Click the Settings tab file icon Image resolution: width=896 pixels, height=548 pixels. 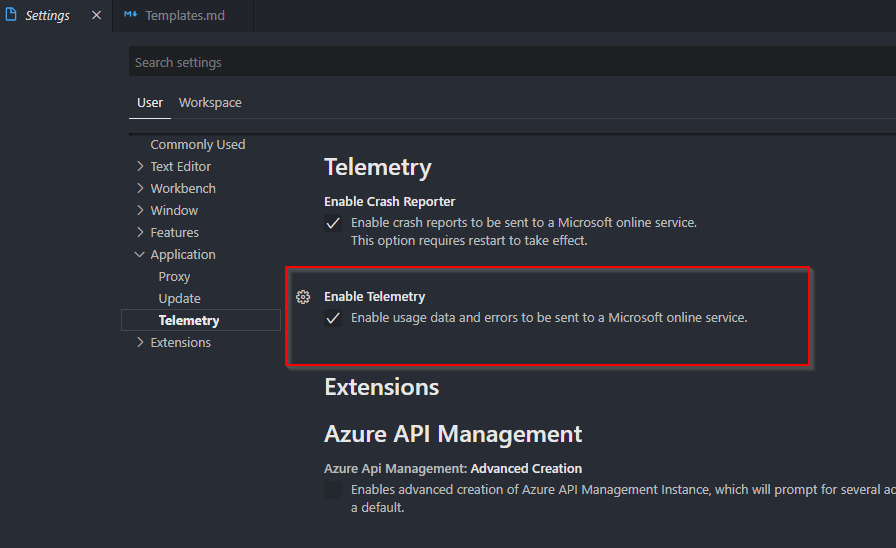(x=11, y=15)
